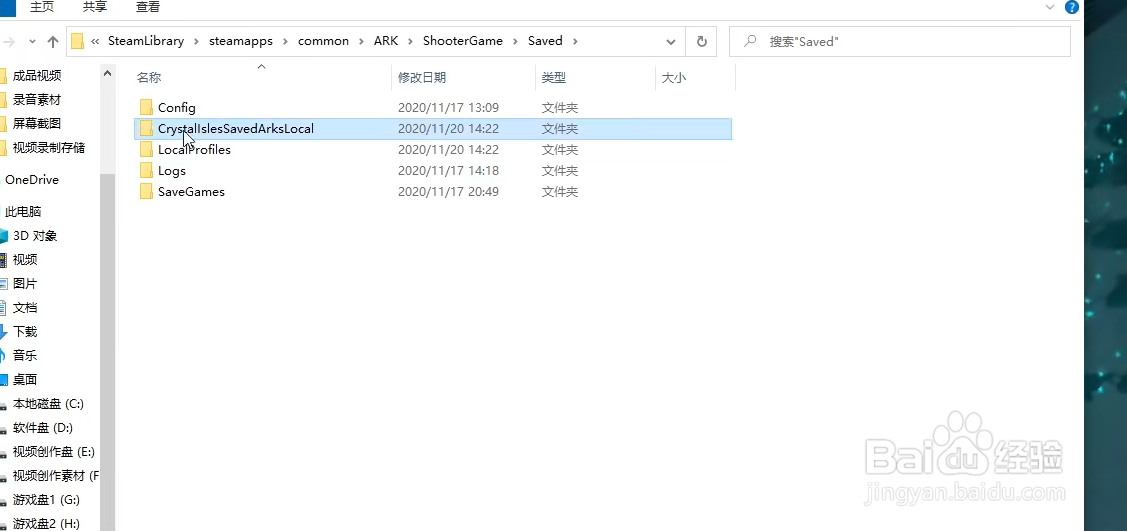Open 音乐 in the navigation pane
The height and width of the screenshot is (531, 1127).
[25, 355]
